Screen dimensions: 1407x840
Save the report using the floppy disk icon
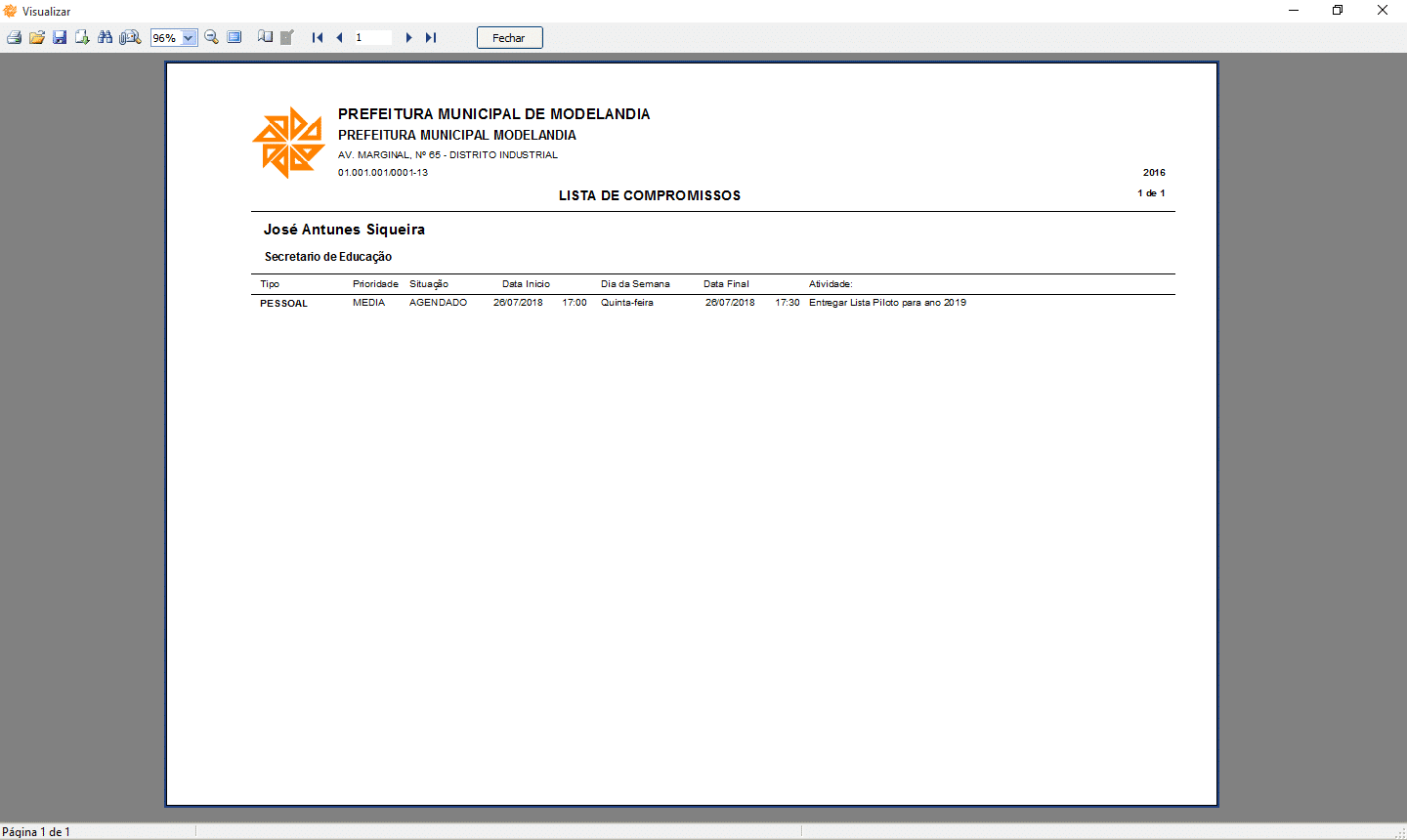coord(60,38)
